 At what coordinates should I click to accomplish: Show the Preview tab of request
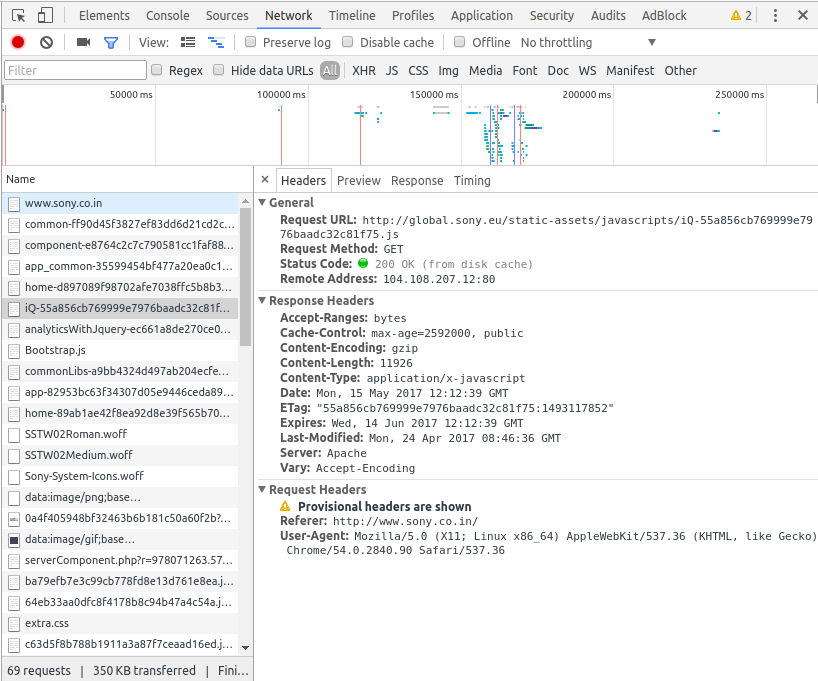coord(359,181)
